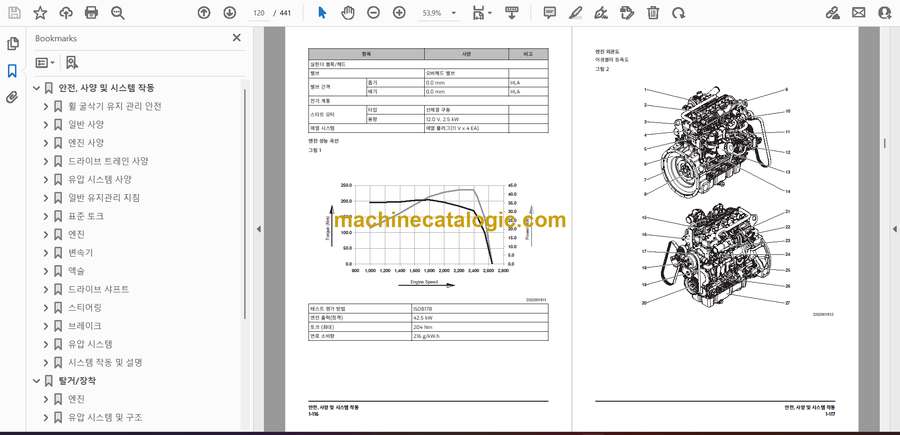Jump to the 드라이브 샤프트 bookmark
Image resolution: width=900 pixels, height=435 pixels.
(99, 289)
